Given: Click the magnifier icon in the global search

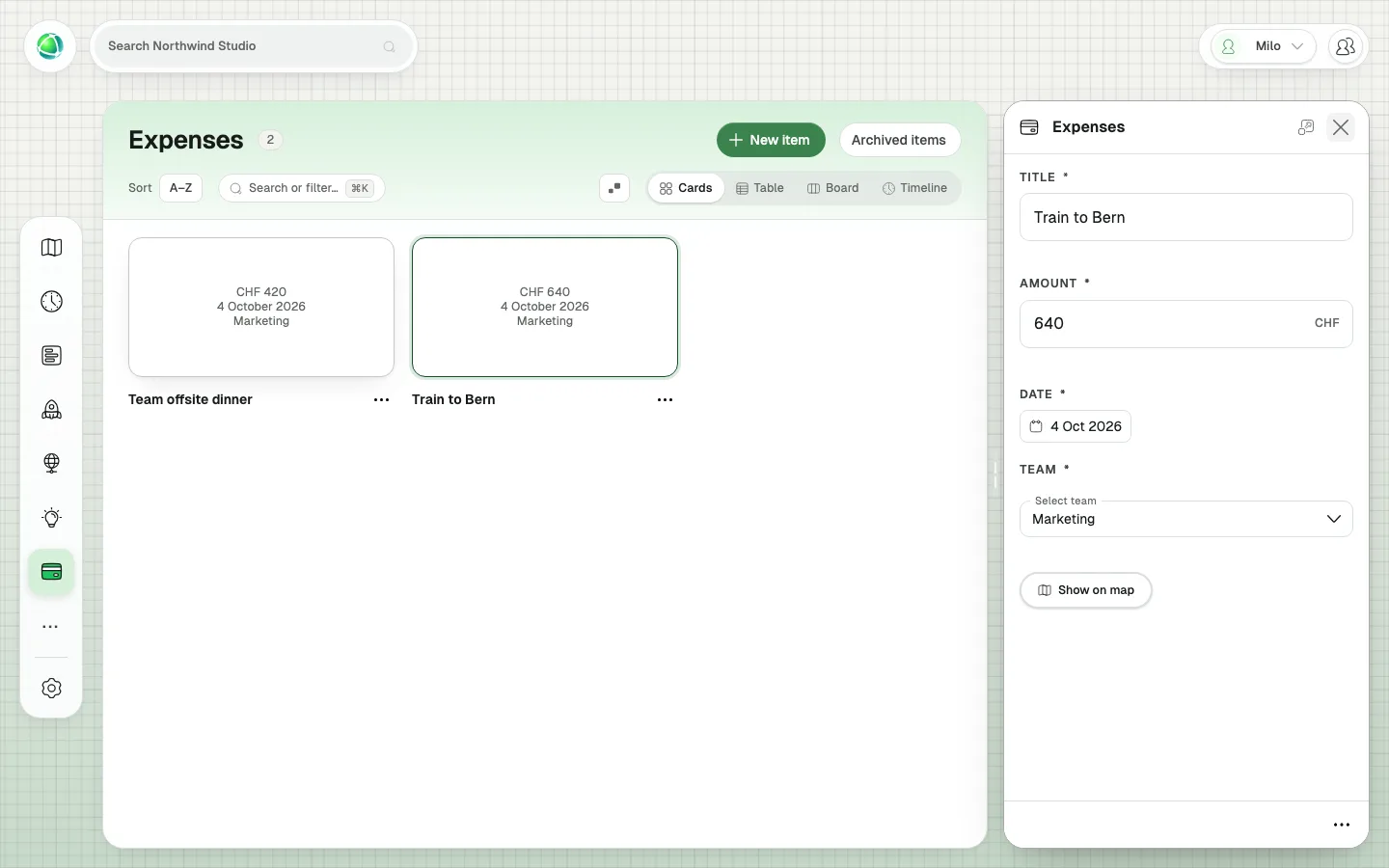Looking at the screenshot, I should pos(390,46).
